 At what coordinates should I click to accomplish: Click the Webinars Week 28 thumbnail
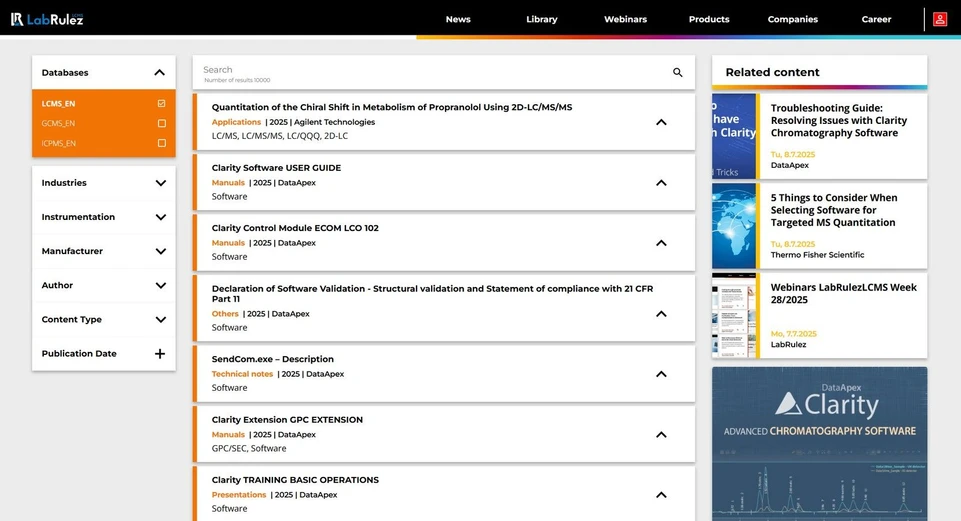735,315
